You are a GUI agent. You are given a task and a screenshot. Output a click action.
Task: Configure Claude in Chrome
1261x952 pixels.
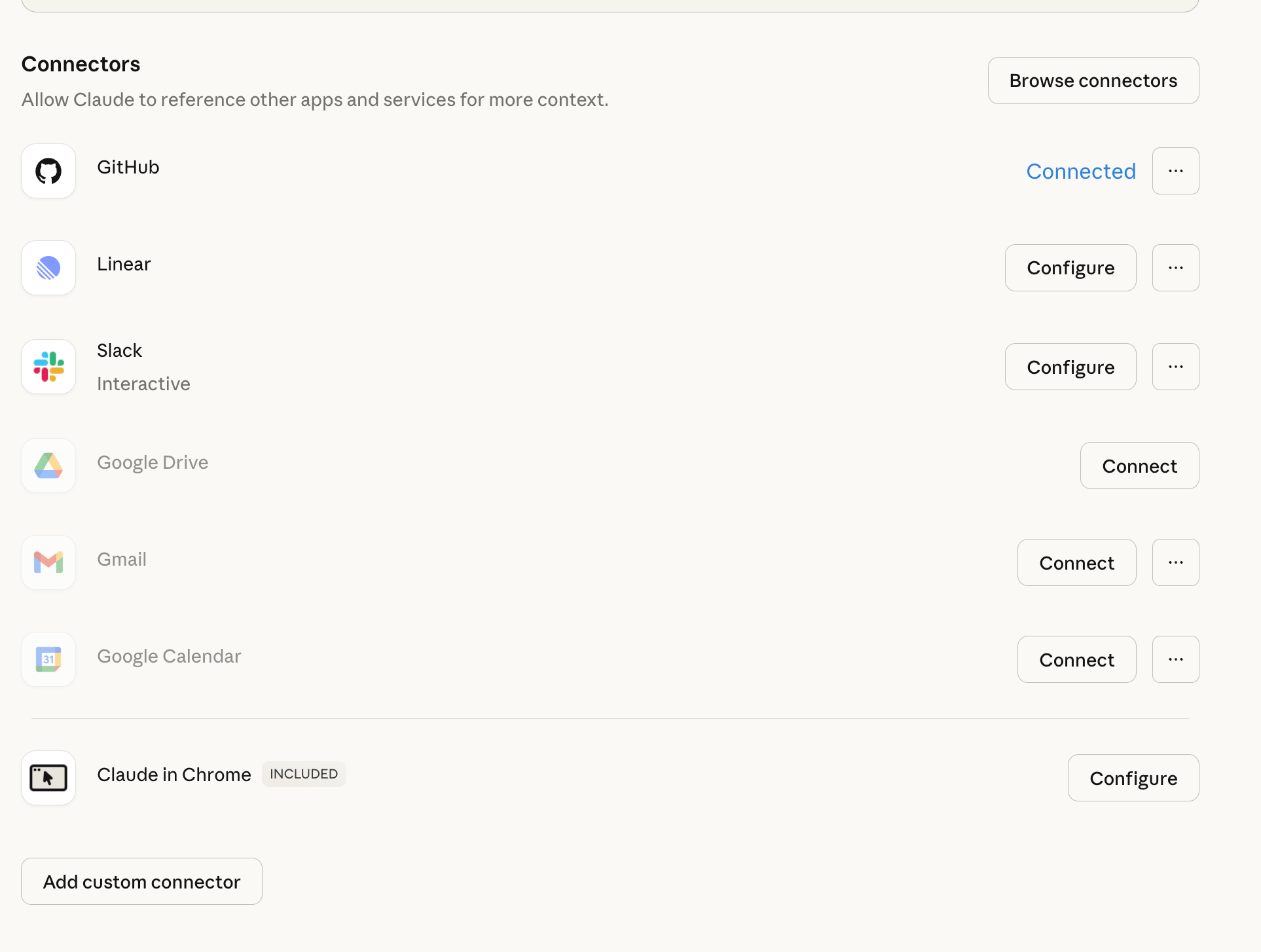click(x=1133, y=778)
